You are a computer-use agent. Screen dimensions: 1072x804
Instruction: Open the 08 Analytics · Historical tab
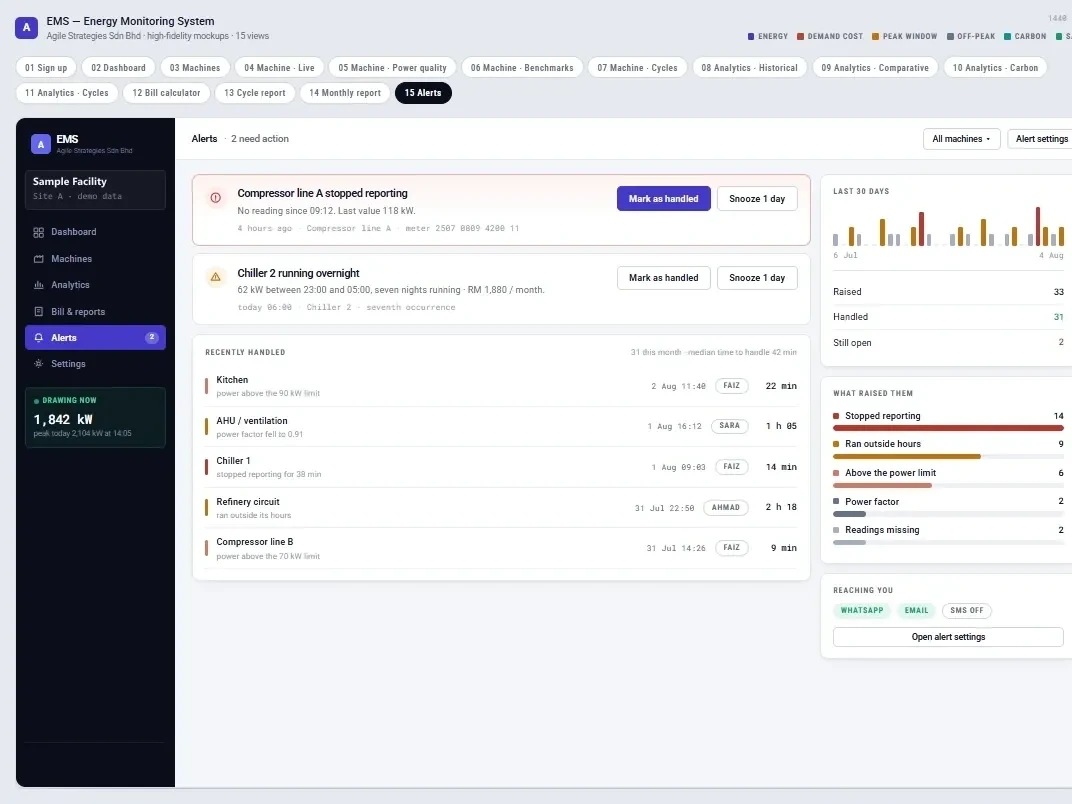pyautogui.click(x=749, y=68)
